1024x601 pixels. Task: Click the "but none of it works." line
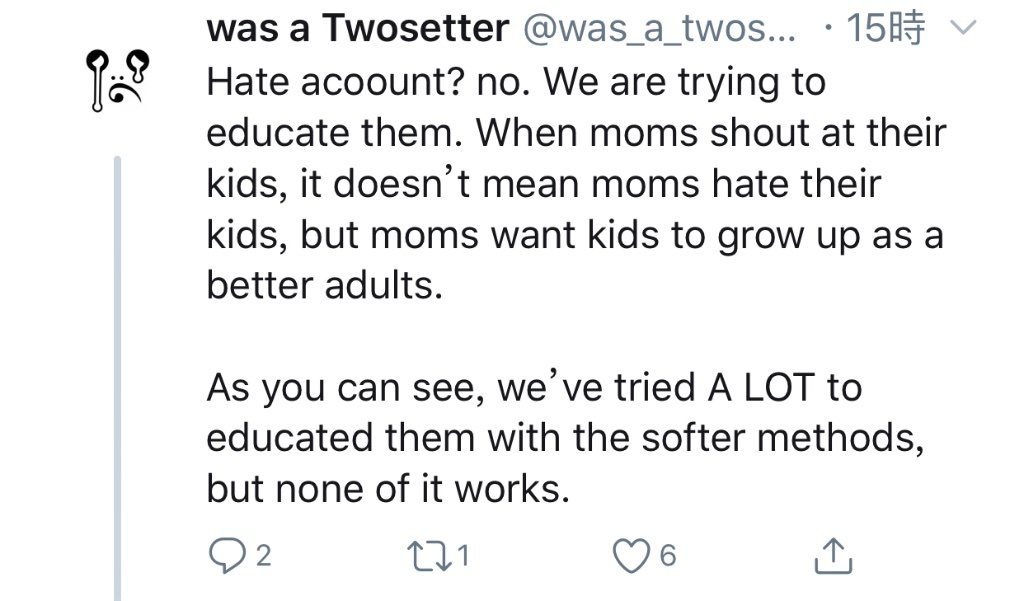pos(388,489)
